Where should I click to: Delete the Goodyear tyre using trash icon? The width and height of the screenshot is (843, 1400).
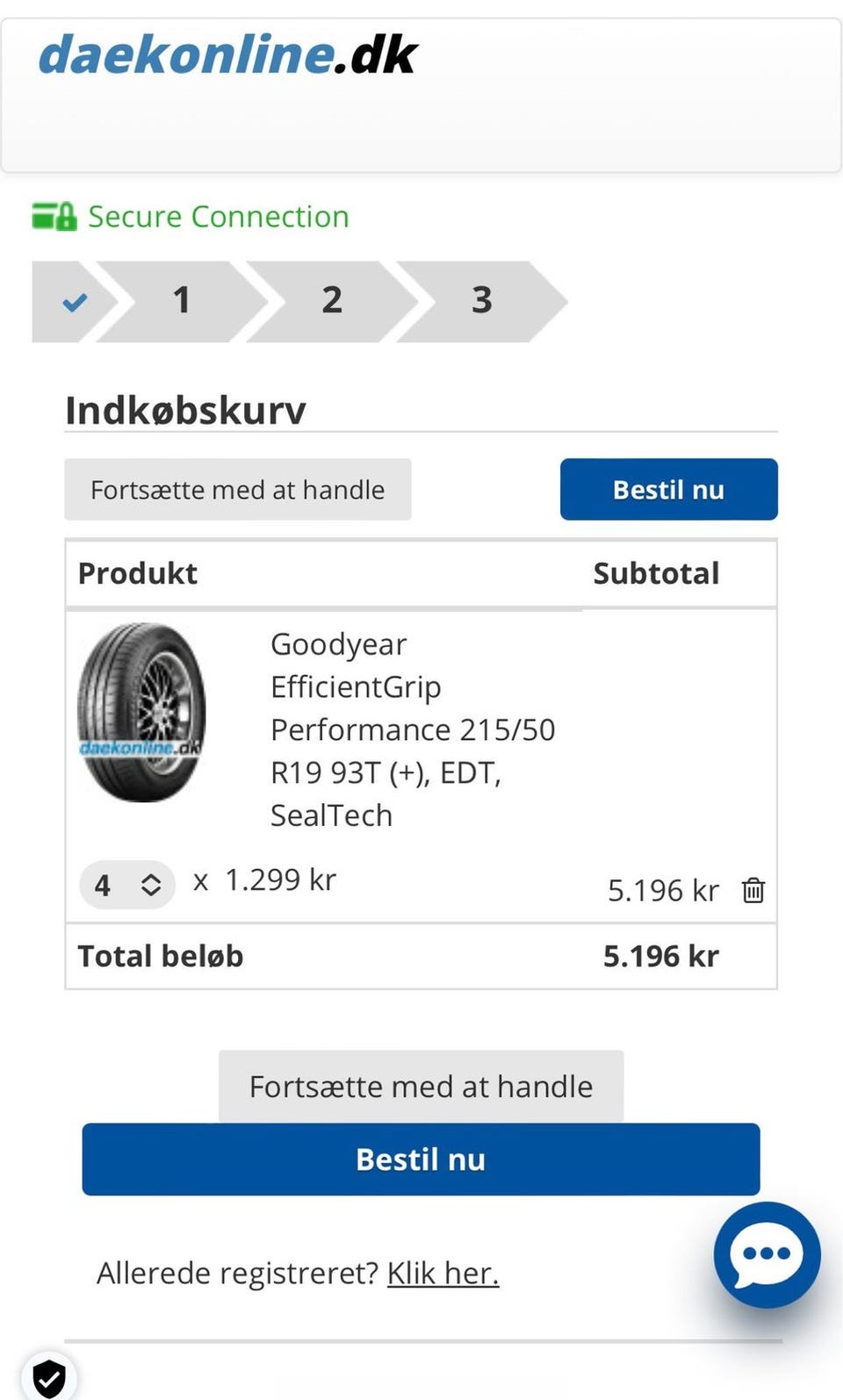tap(753, 890)
